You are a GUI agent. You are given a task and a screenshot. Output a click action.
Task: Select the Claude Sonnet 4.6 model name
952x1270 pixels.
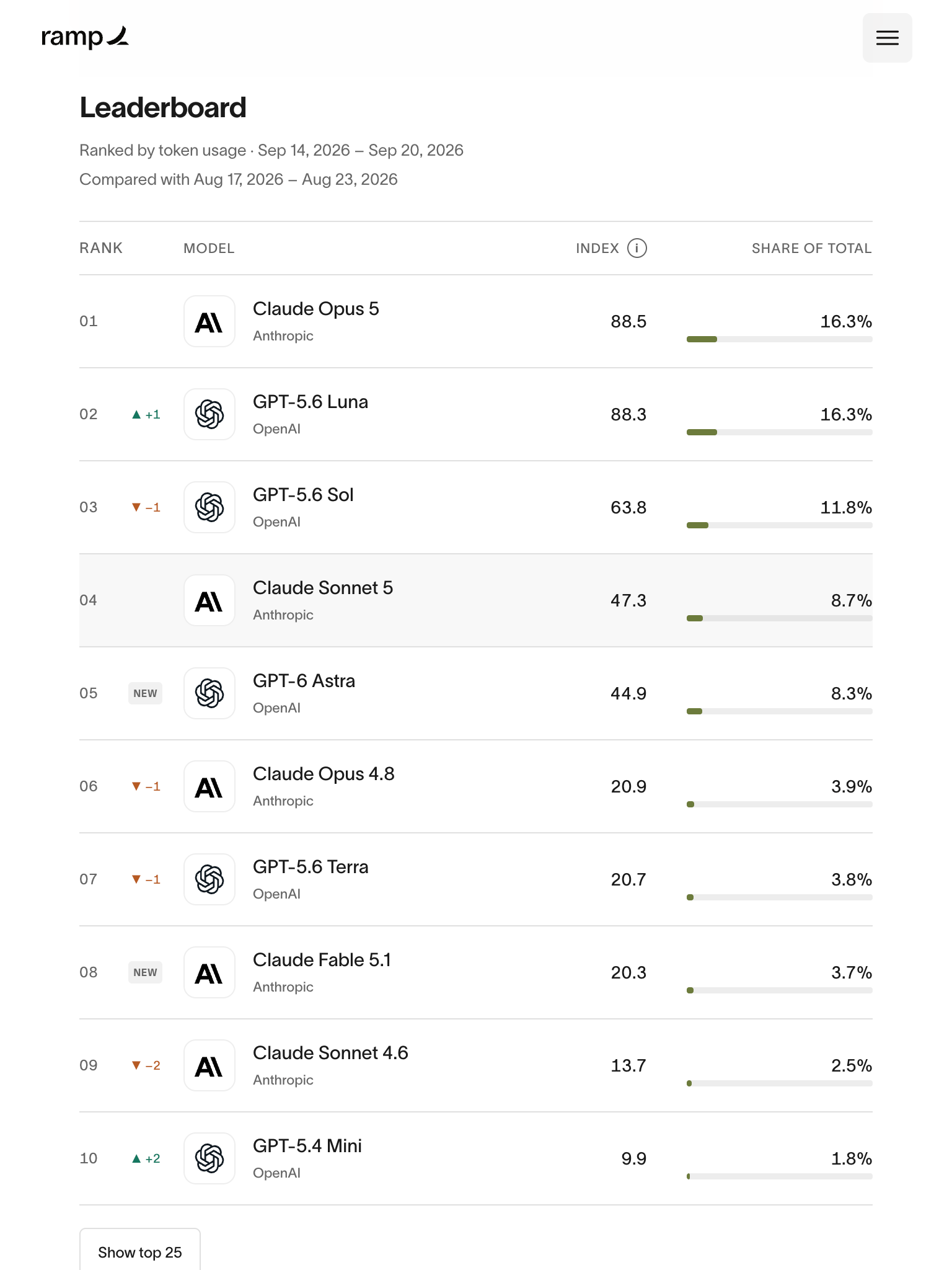click(x=330, y=1053)
